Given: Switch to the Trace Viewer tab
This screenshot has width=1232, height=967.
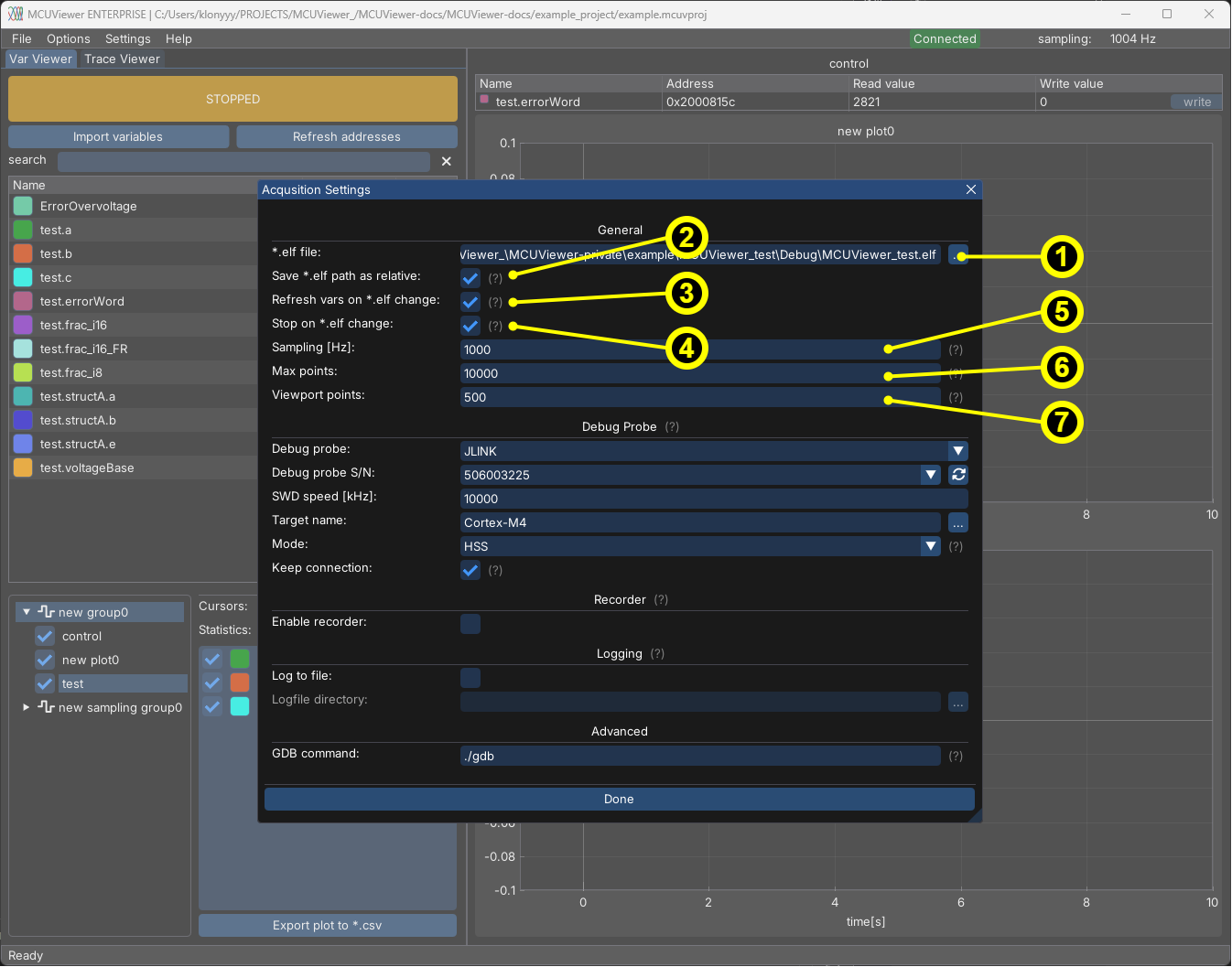Looking at the screenshot, I should click(122, 59).
